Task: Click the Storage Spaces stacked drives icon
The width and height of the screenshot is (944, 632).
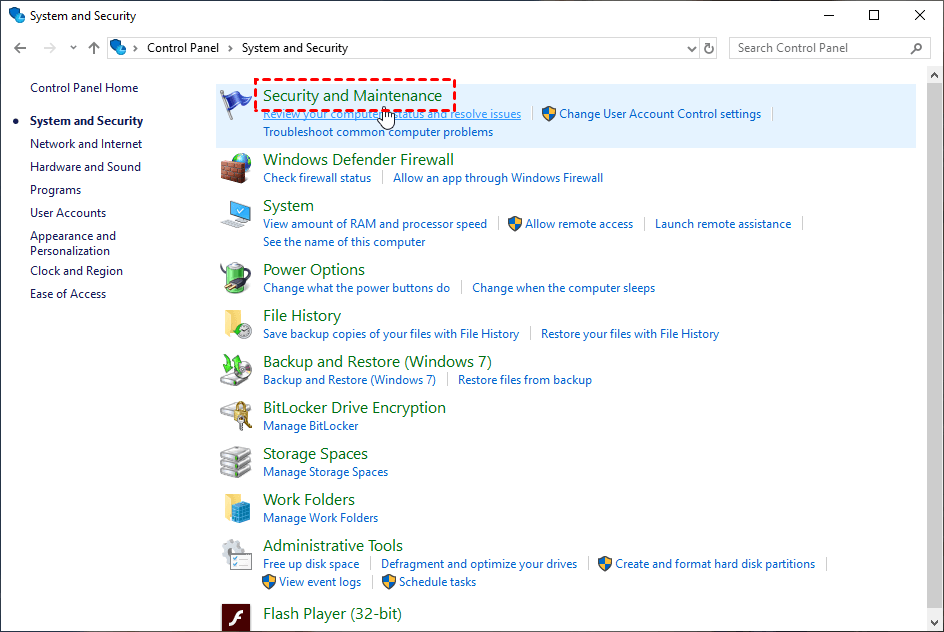Action: click(235, 462)
